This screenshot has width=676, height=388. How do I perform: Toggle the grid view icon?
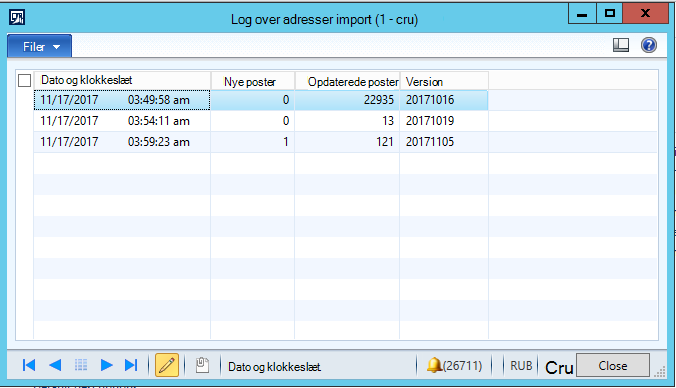click(x=81, y=365)
